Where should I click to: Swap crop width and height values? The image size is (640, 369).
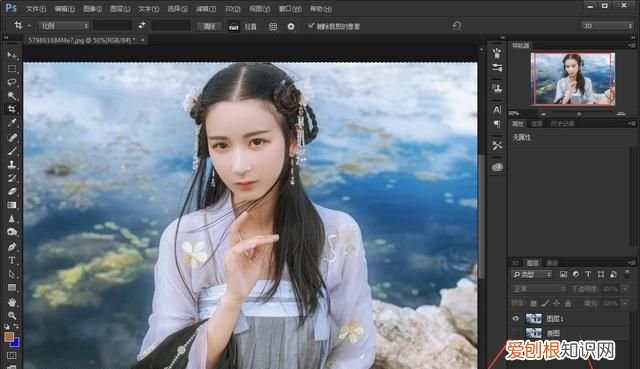coord(142,26)
